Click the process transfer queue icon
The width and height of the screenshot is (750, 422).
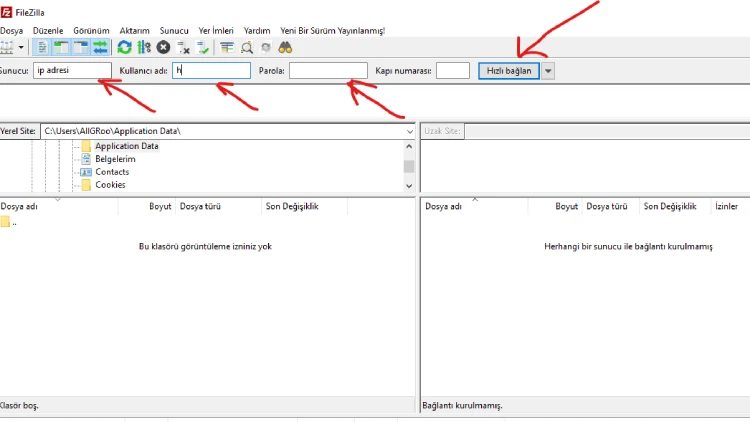coord(144,47)
